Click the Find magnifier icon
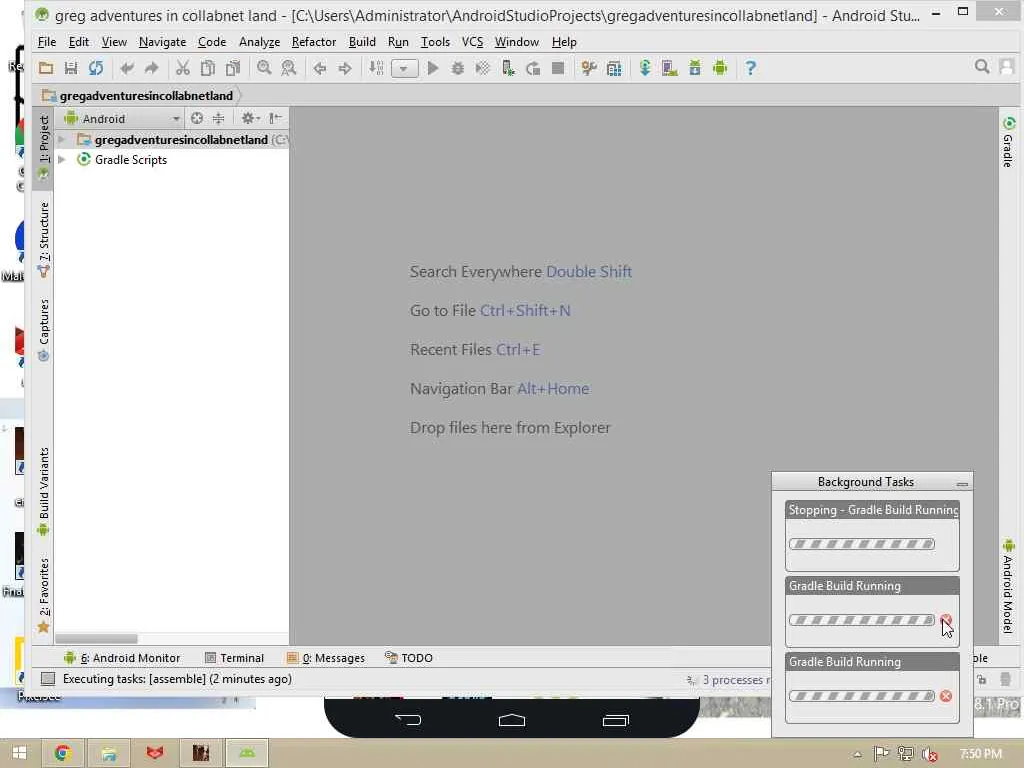1024x768 pixels. pyautogui.click(x=264, y=68)
